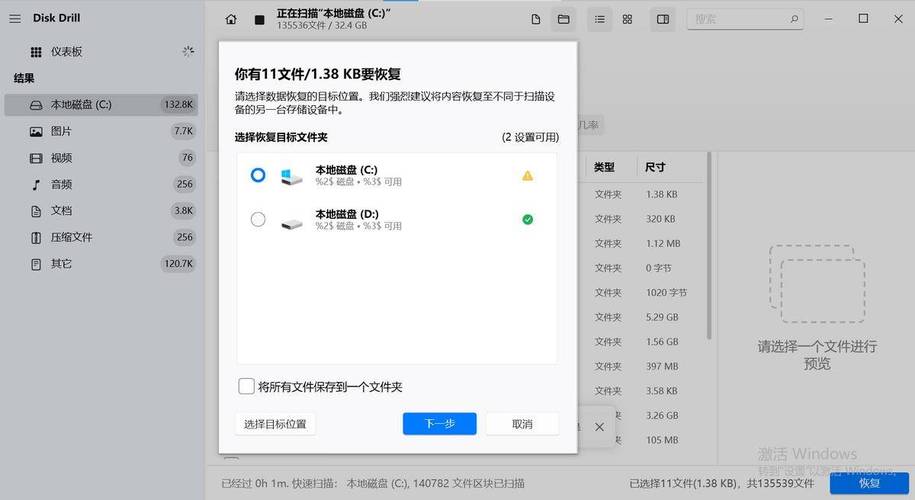Select 本地磁盘 (D:) radio button as target
The height and width of the screenshot is (500, 915).
click(258, 219)
